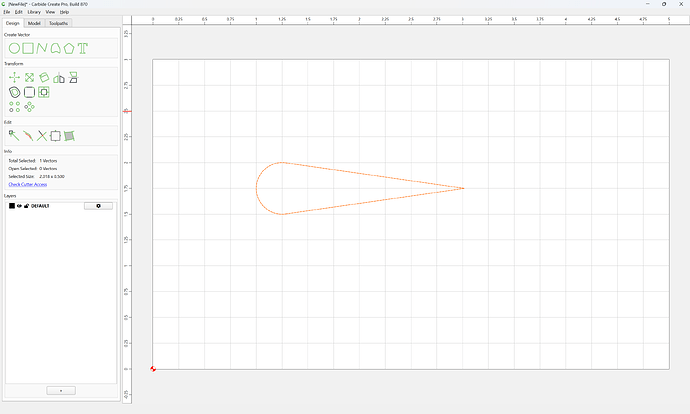The height and width of the screenshot is (414, 690).
Task: Choose the Scale transform tool
Action: pos(29,78)
